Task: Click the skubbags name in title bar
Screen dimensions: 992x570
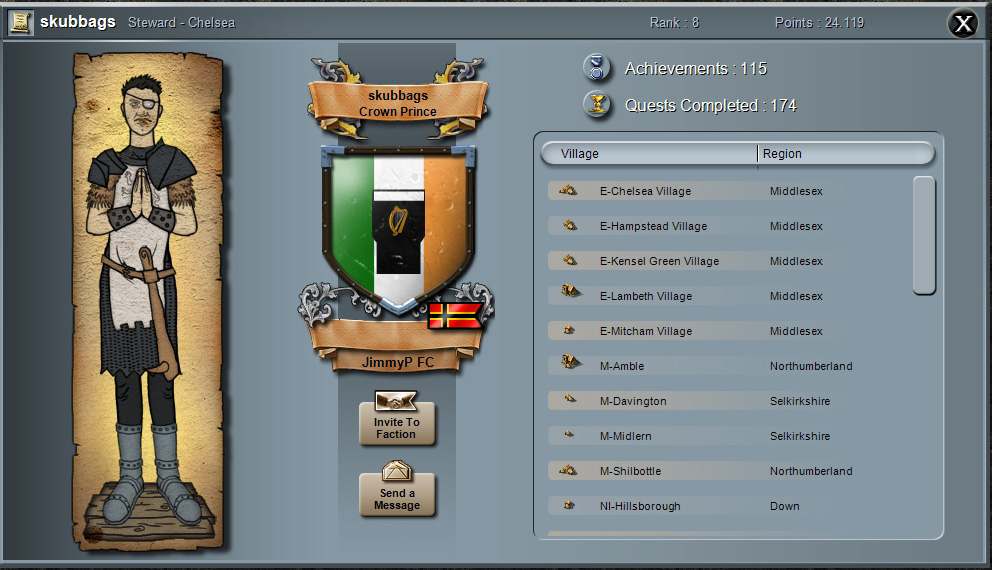Action: tap(78, 22)
